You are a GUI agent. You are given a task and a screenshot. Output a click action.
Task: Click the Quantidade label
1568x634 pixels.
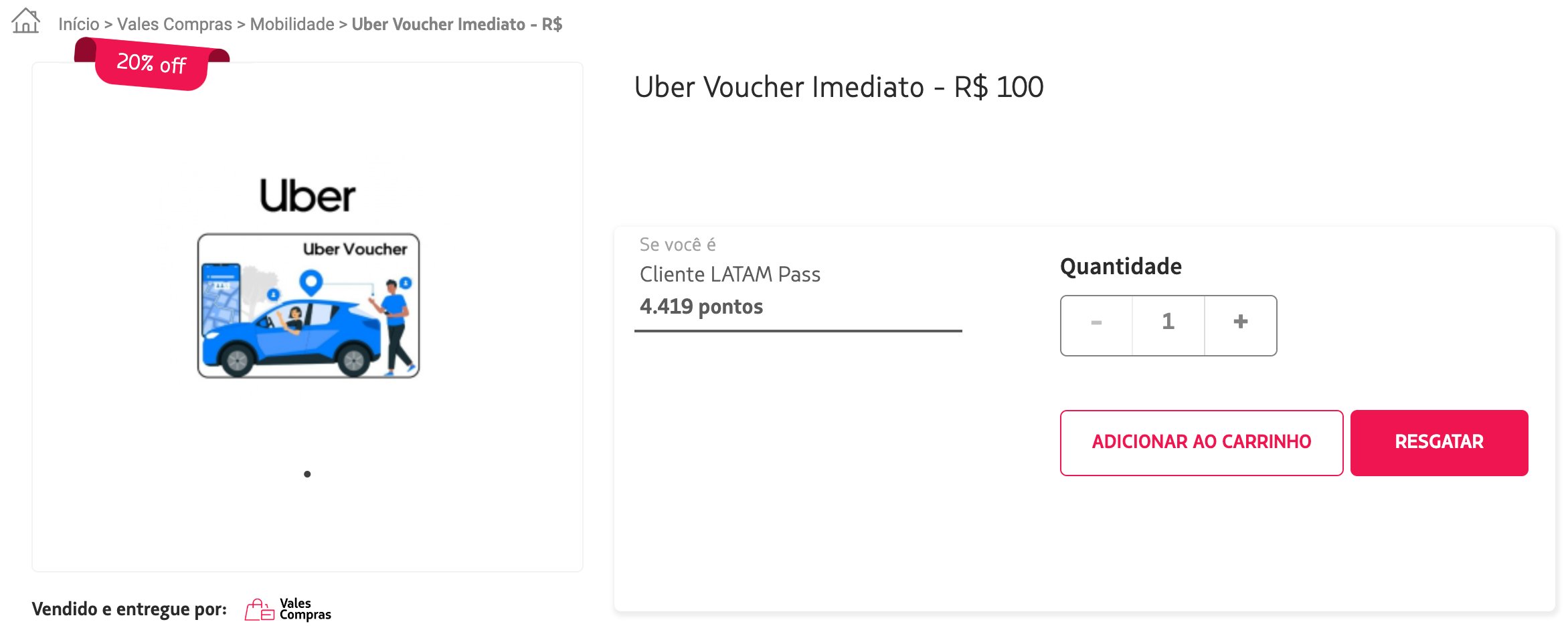tap(1120, 266)
